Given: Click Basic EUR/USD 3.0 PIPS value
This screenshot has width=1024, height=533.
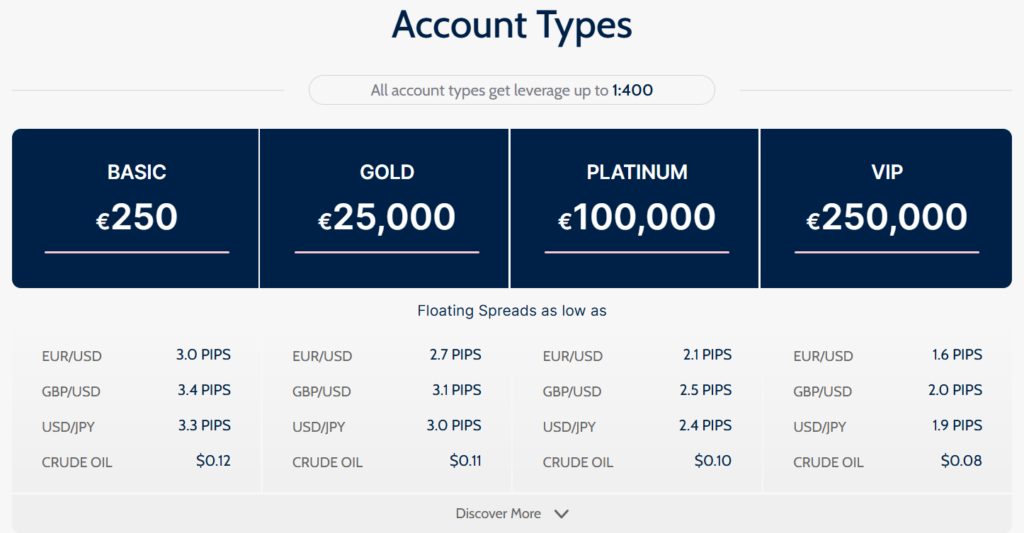Looking at the screenshot, I should coord(202,355).
